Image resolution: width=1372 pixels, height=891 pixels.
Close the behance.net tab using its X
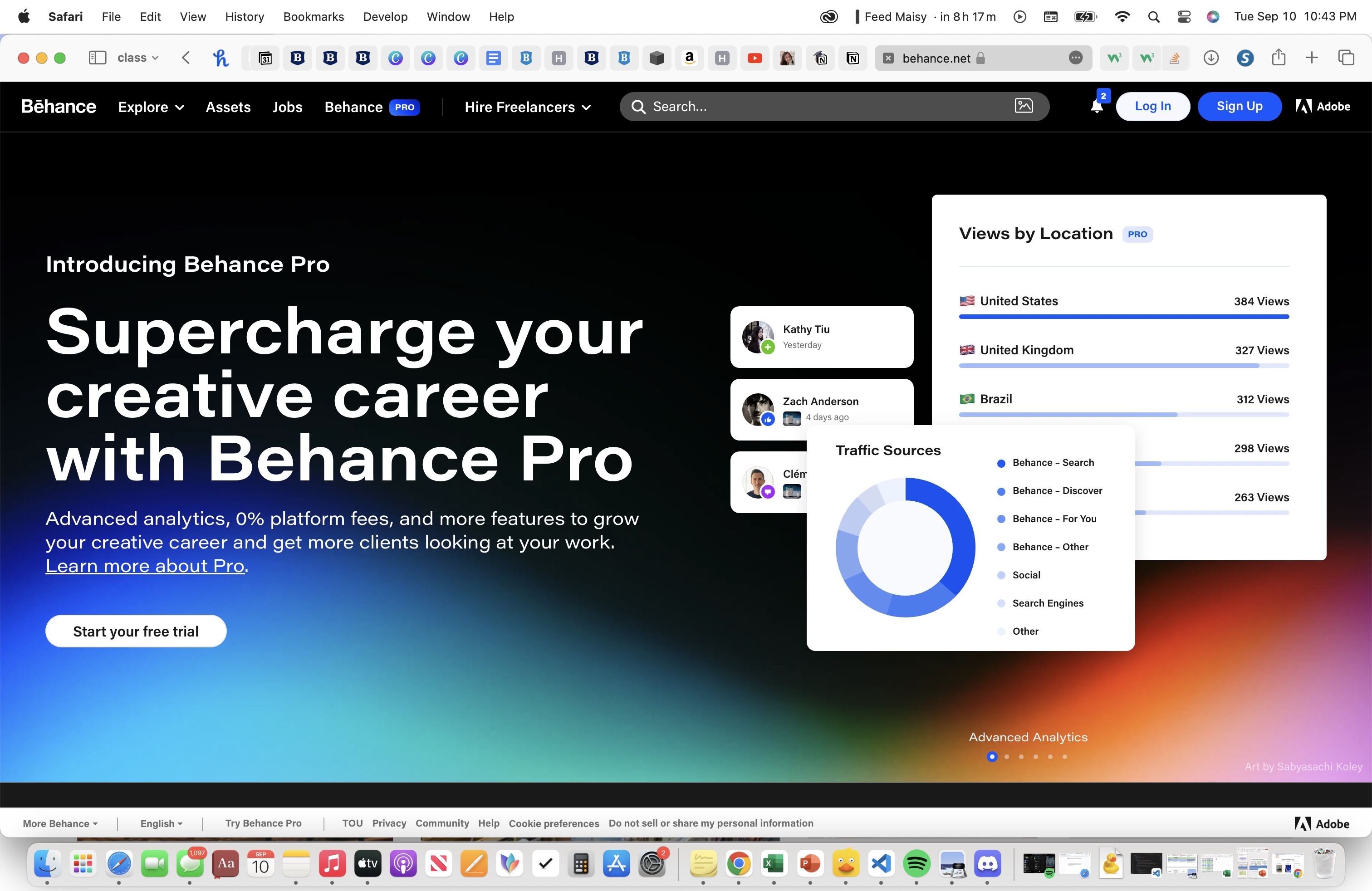[888, 58]
